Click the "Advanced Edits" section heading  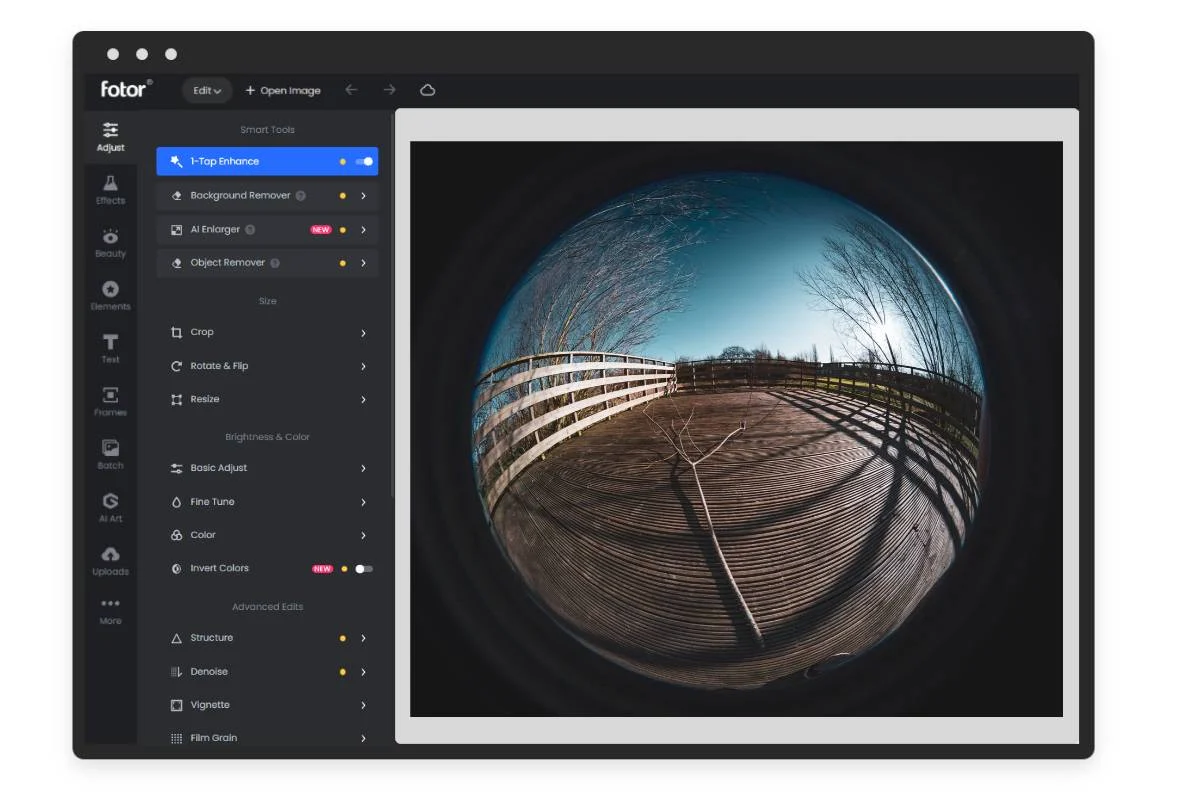pyautogui.click(x=267, y=607)
